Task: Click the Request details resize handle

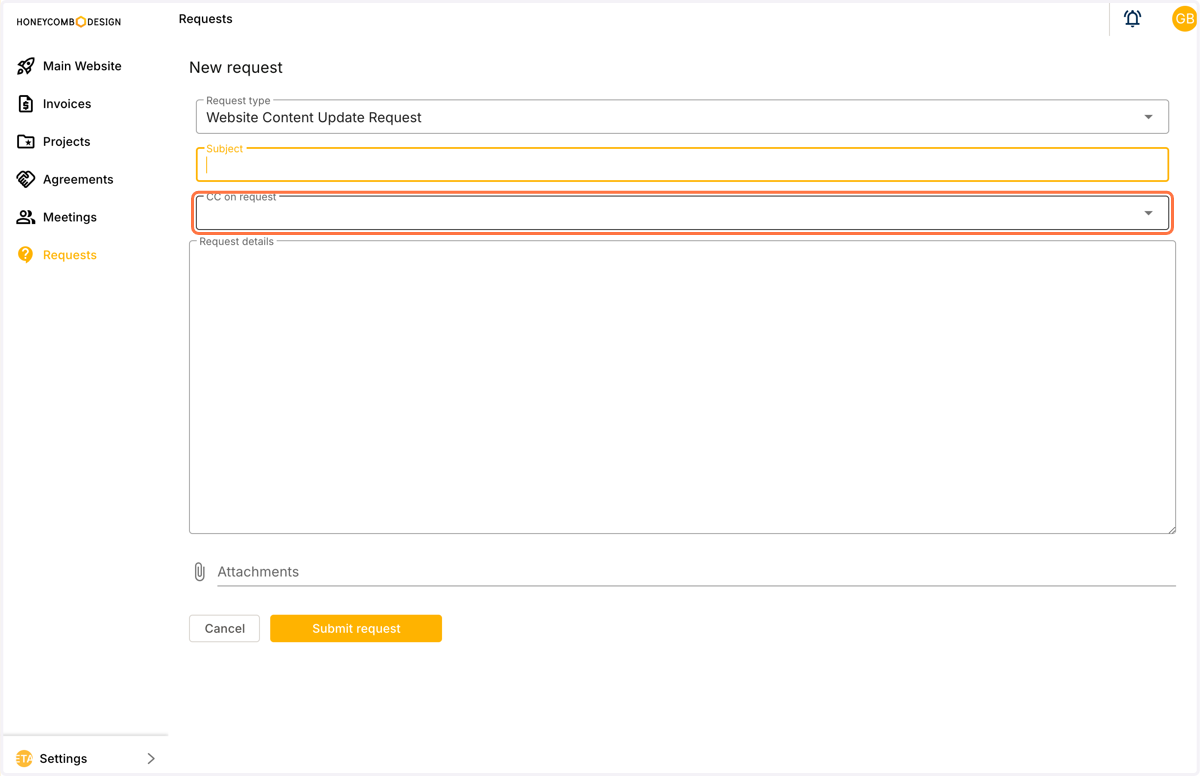Action: [x=1171, y=529]
